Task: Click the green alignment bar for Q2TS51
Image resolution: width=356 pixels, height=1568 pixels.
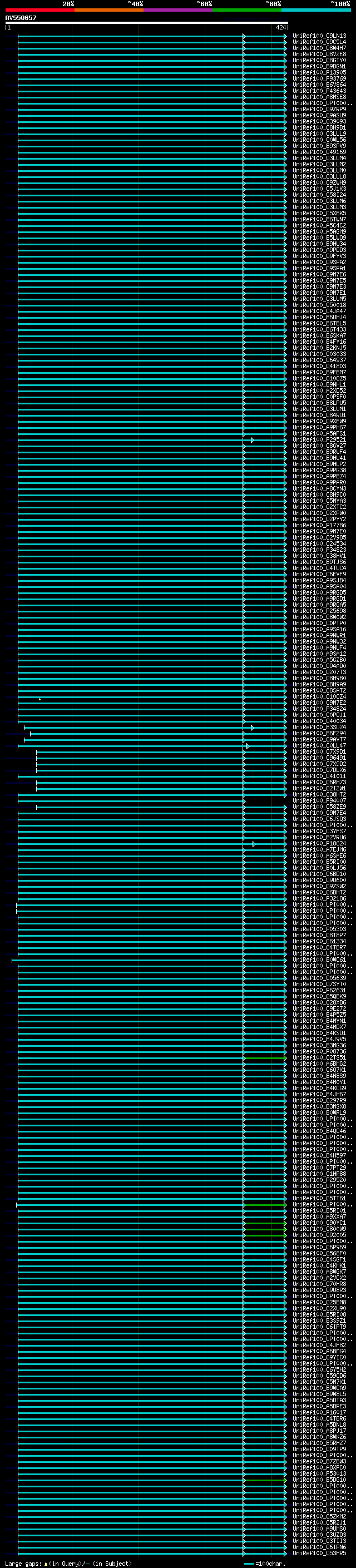Action: [x=264, y=1058]
